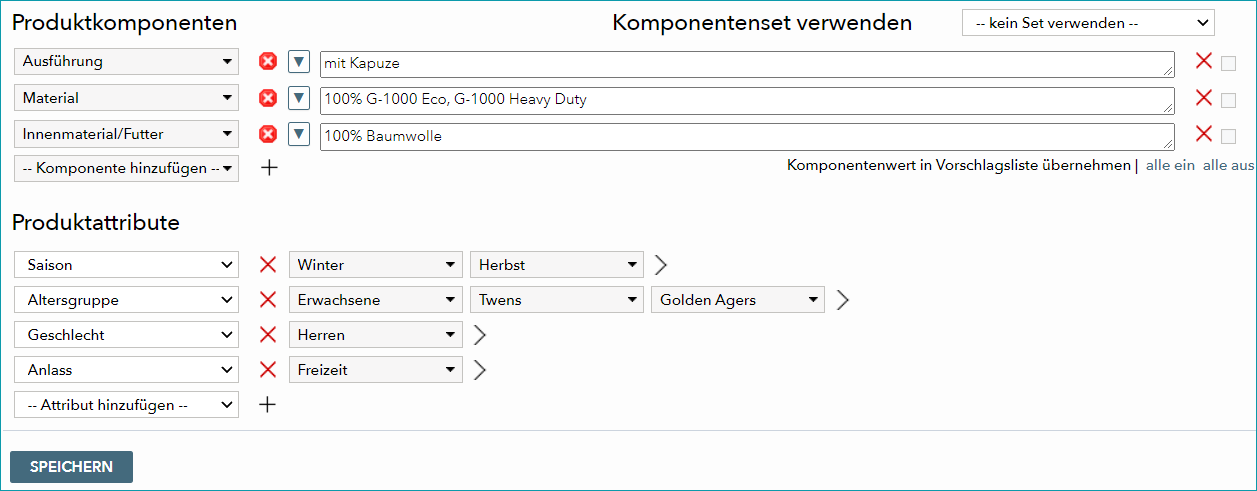Change the Twens age group dropdown
This screenshot has width=1257, height=491.
tap(557, 300)
